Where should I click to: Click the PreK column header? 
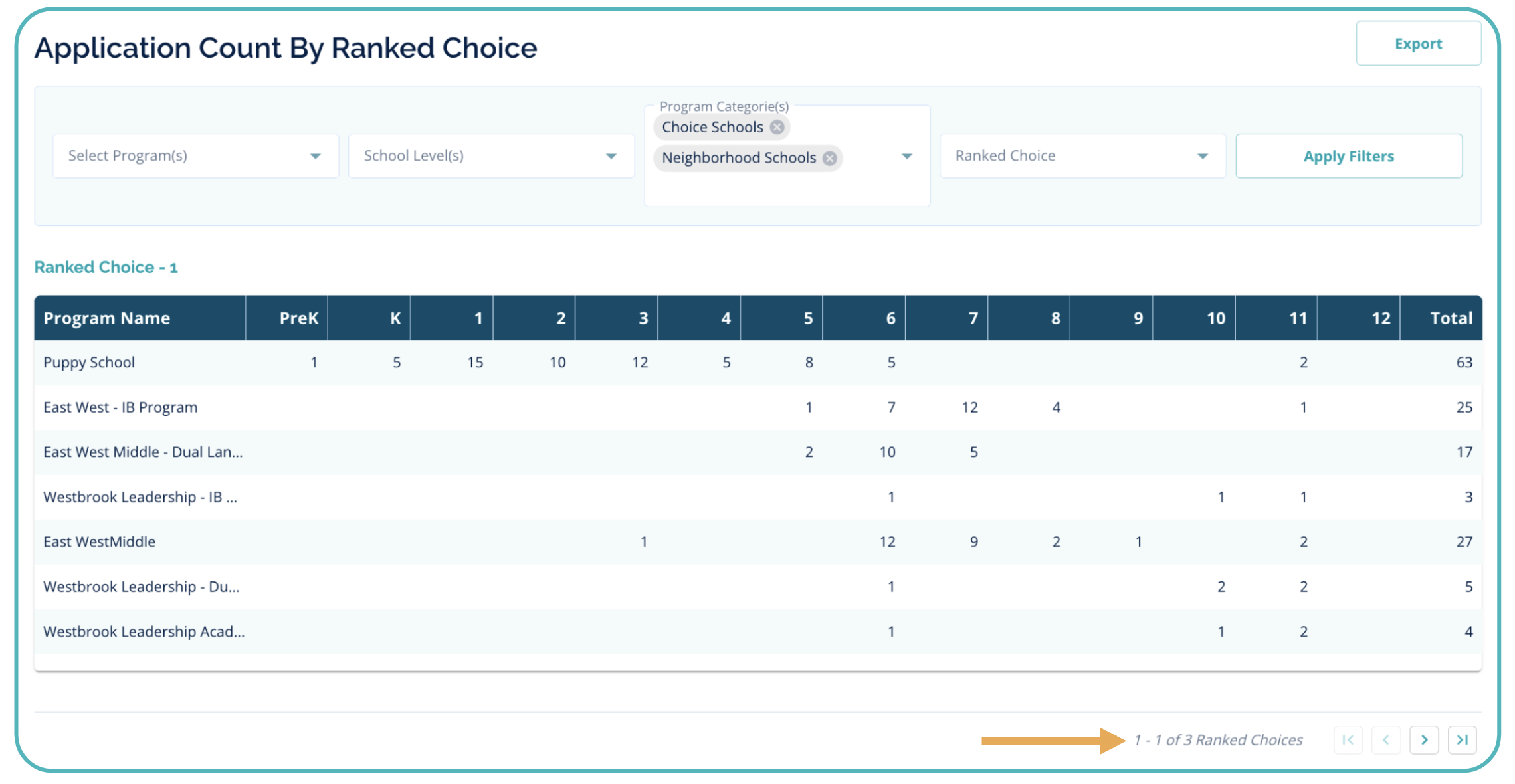(298, 318)
